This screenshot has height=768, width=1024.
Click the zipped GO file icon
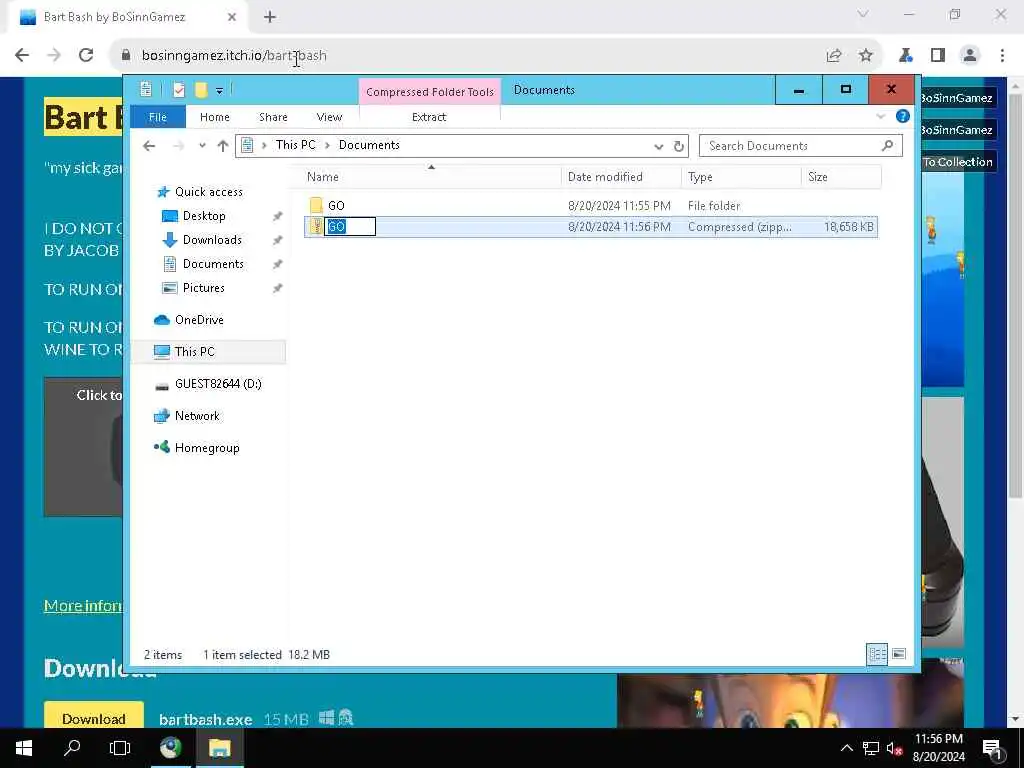pyautogui.click(x=316, y=227)
